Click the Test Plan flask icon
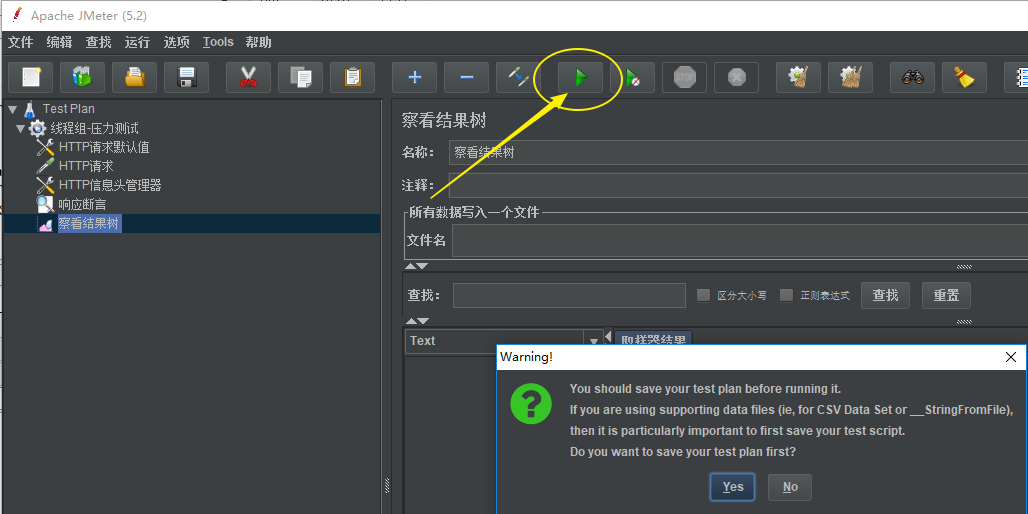The image size is (1028, 514). coord(29,109)
